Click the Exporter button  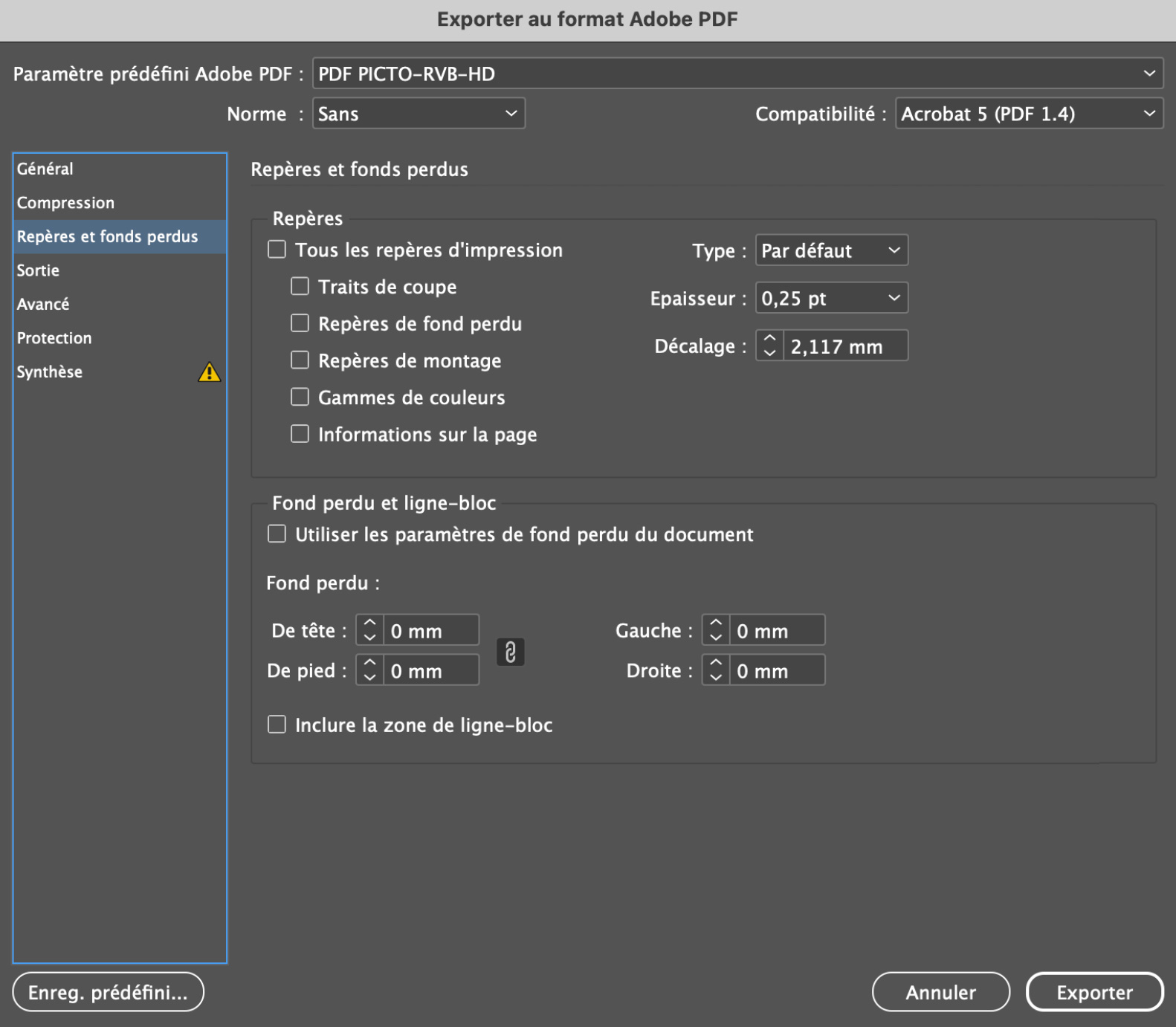click(x=1093, y=992)
